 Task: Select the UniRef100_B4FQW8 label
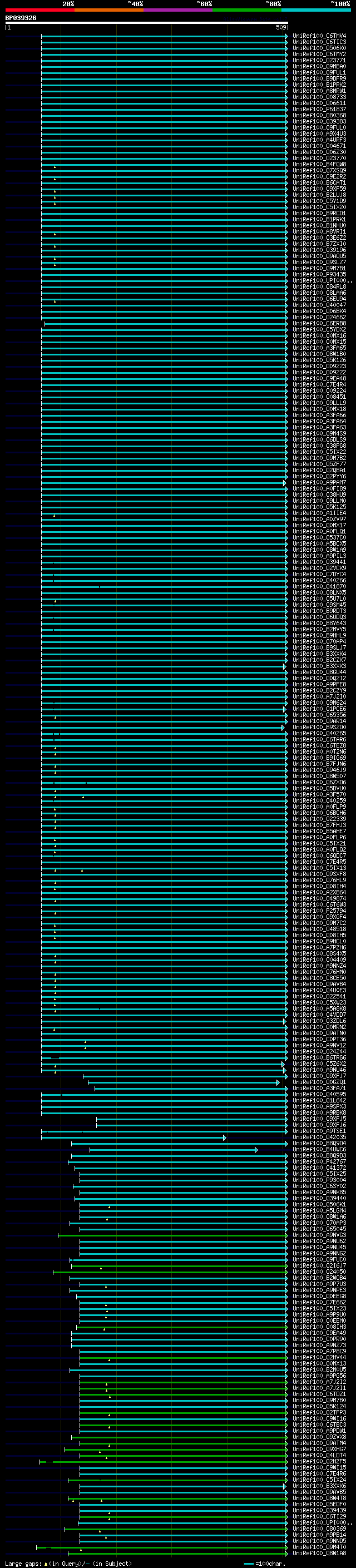319,164
